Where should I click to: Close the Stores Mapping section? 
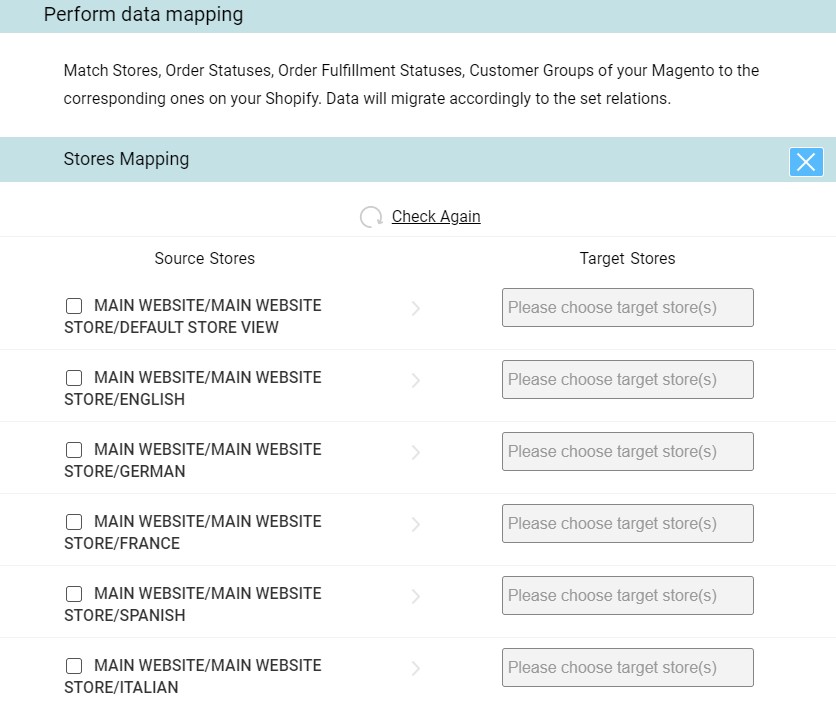(806, 162)
